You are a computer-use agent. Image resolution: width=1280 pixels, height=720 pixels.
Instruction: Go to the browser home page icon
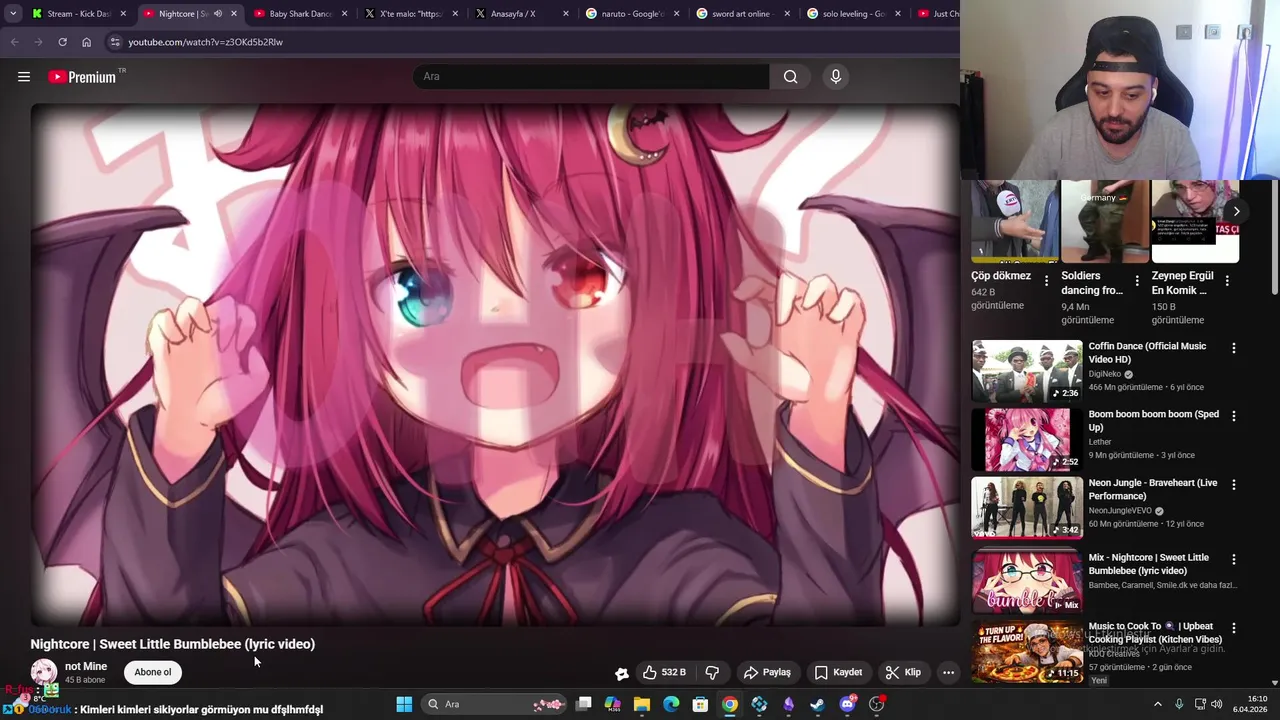[x=86, y=42]
